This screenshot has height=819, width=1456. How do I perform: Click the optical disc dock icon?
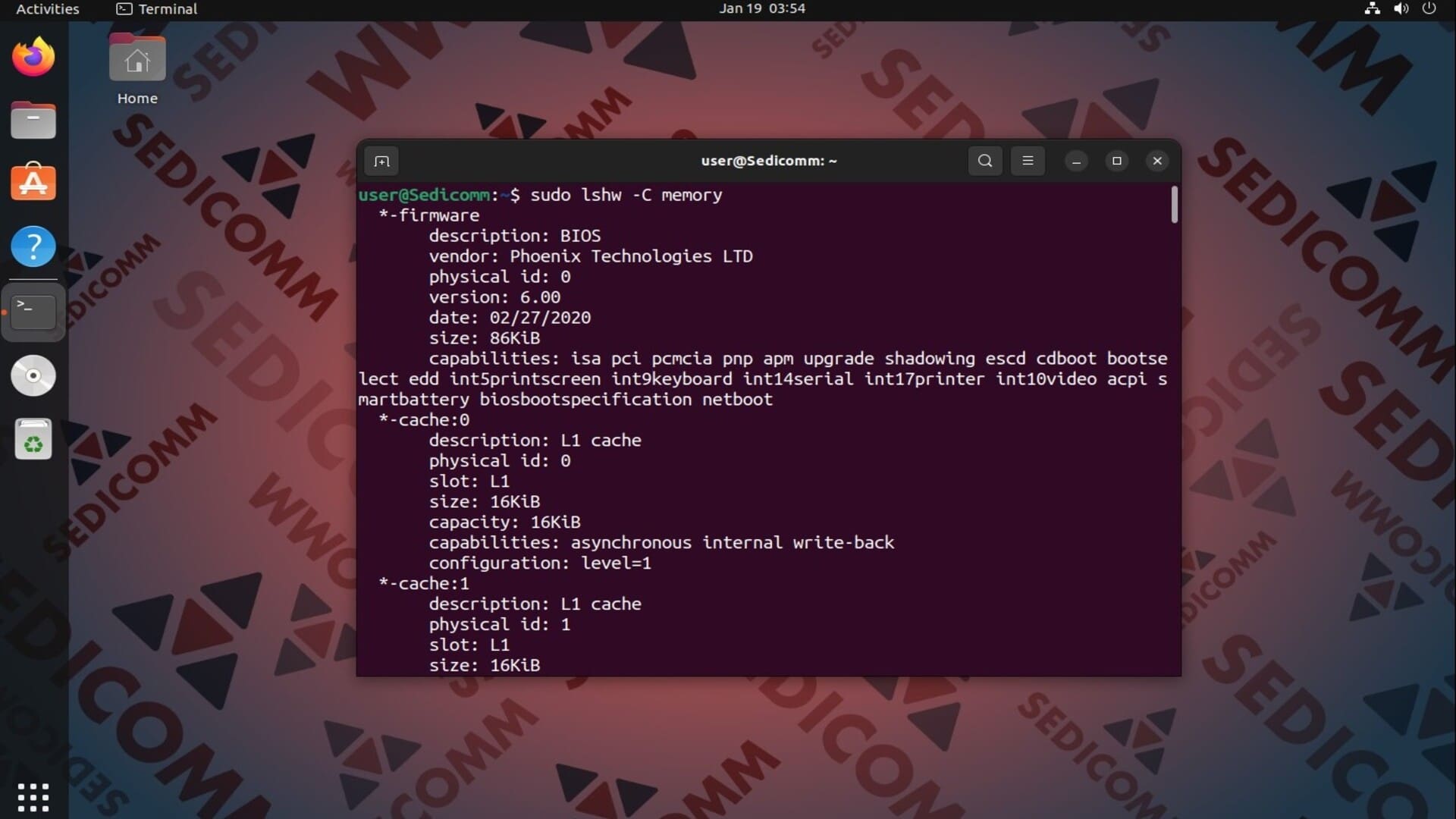[x=33, y=375]
